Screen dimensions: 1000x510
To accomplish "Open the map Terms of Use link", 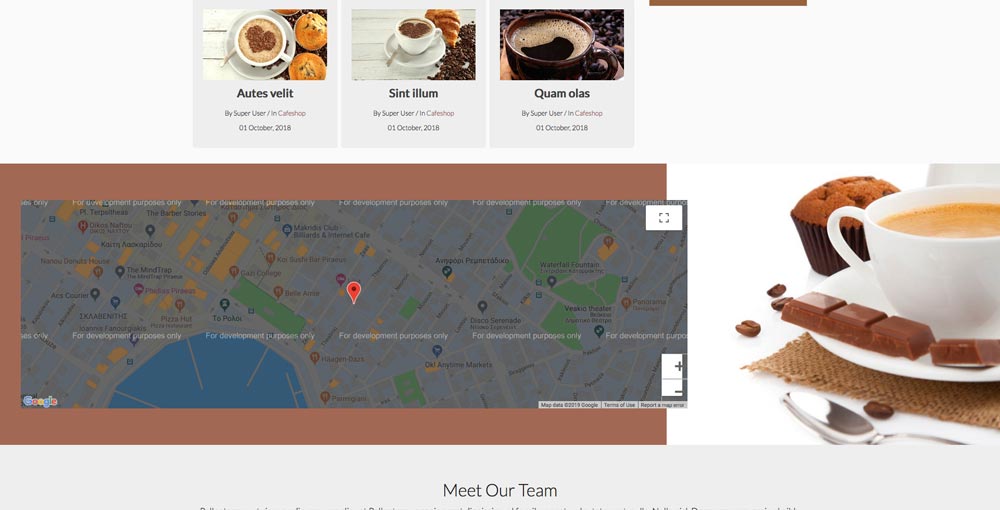I will pos(619,405).
